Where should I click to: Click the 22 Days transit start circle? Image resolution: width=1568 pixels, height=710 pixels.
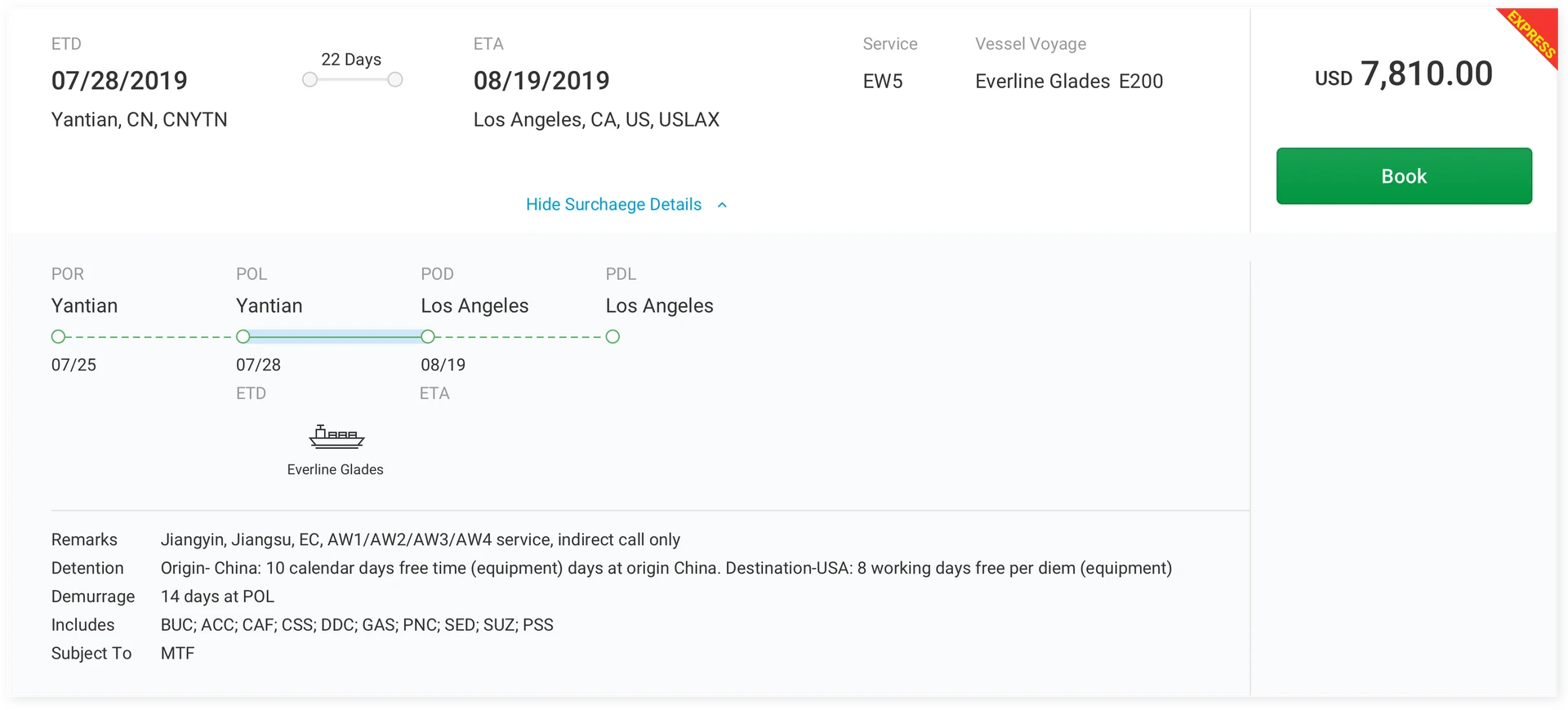(310, 80)
